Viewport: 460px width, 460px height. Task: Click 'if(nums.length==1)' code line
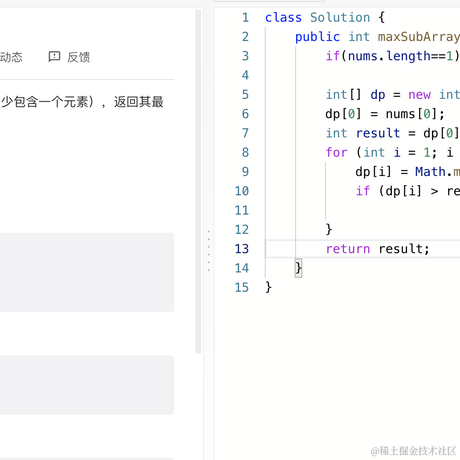[x=393, y=56]
